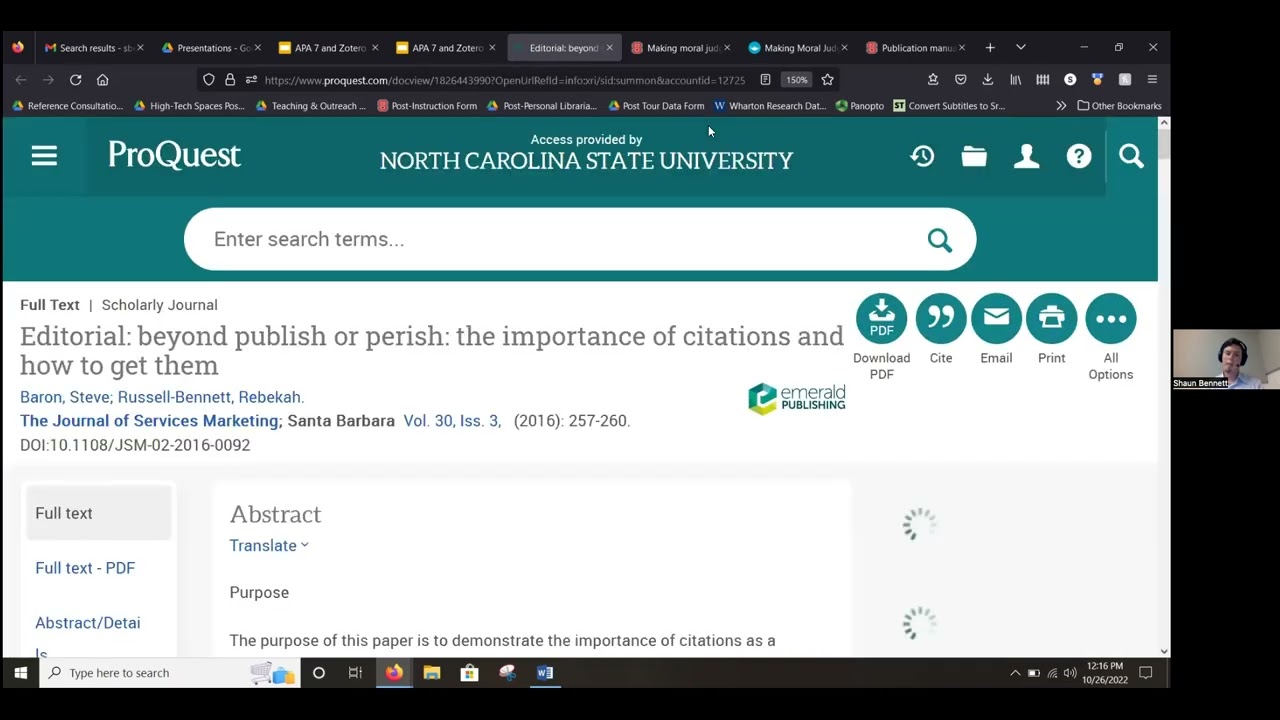Open the My Research account icon
Screen dimensions: 1280x720
click(1026, 156)
